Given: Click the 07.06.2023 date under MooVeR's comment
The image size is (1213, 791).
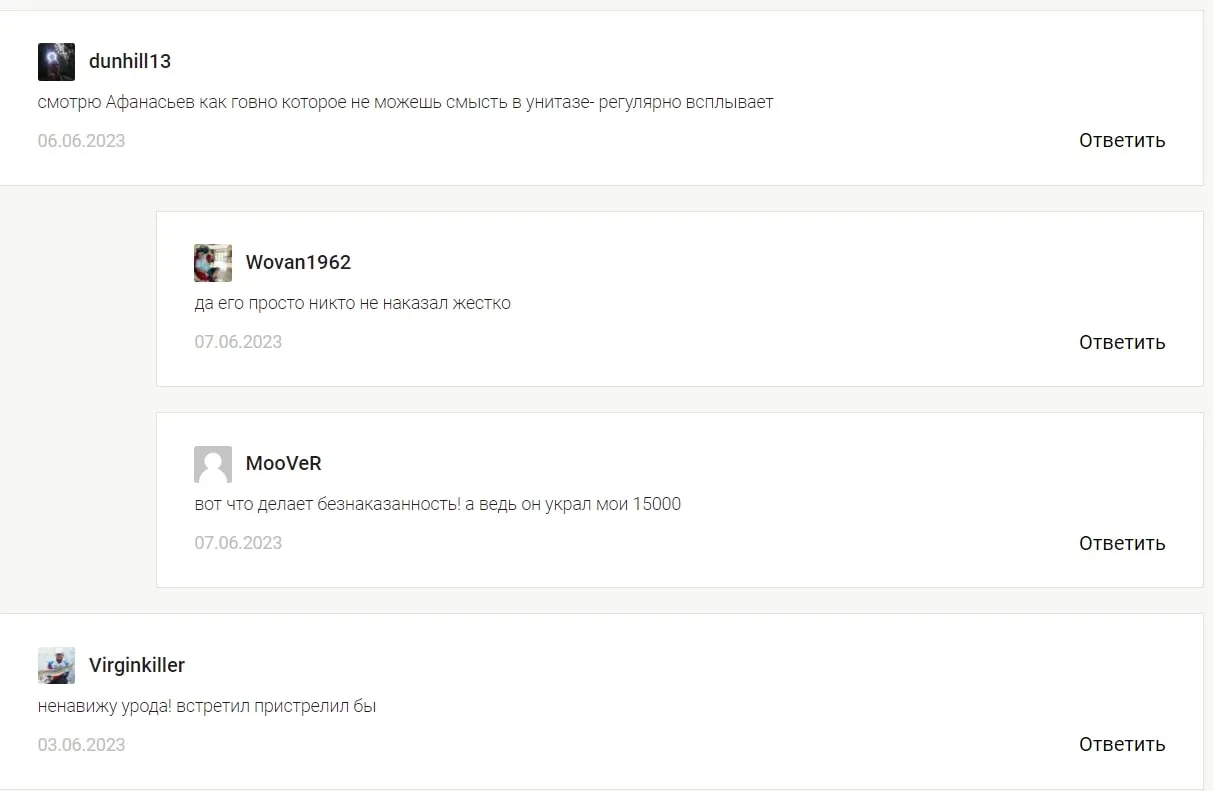Looking at the screenshot, I should pos(238,543).
